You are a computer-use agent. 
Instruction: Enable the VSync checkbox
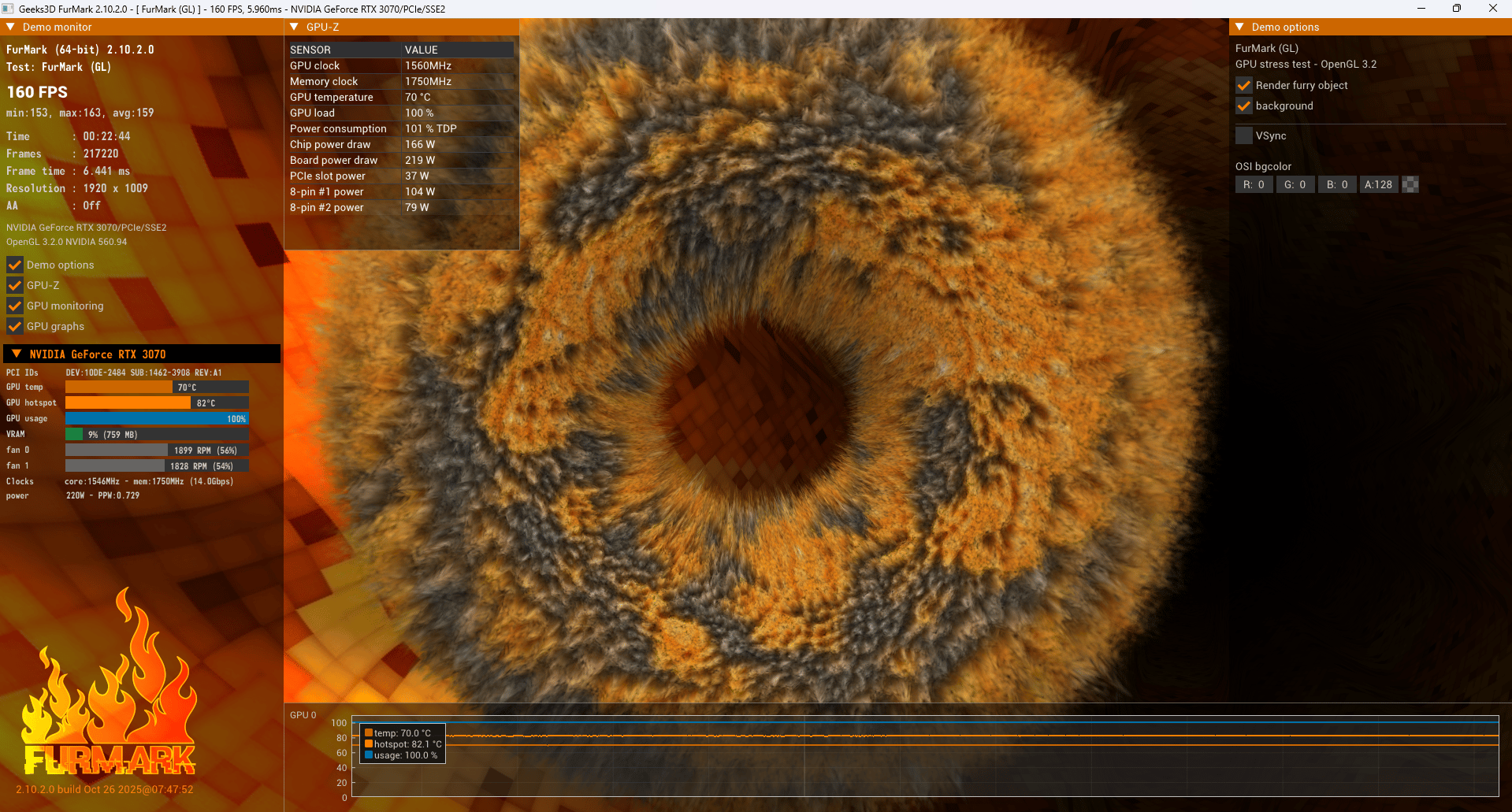1244,135
